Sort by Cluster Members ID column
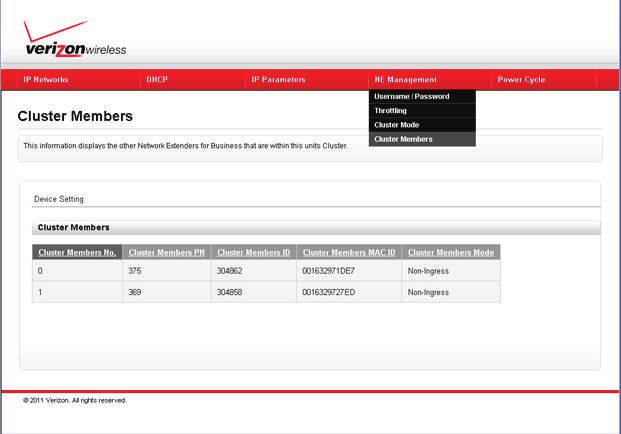 coord(254,252)
